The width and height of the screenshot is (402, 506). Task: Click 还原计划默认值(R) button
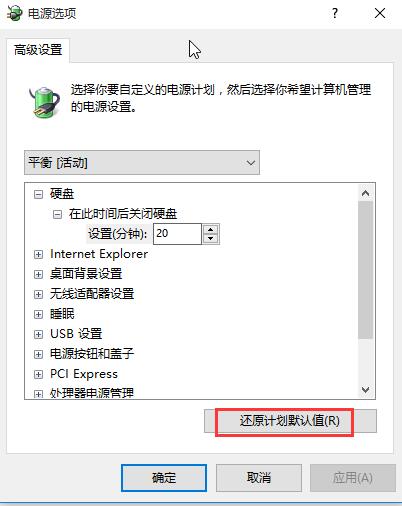click(290, 421)
